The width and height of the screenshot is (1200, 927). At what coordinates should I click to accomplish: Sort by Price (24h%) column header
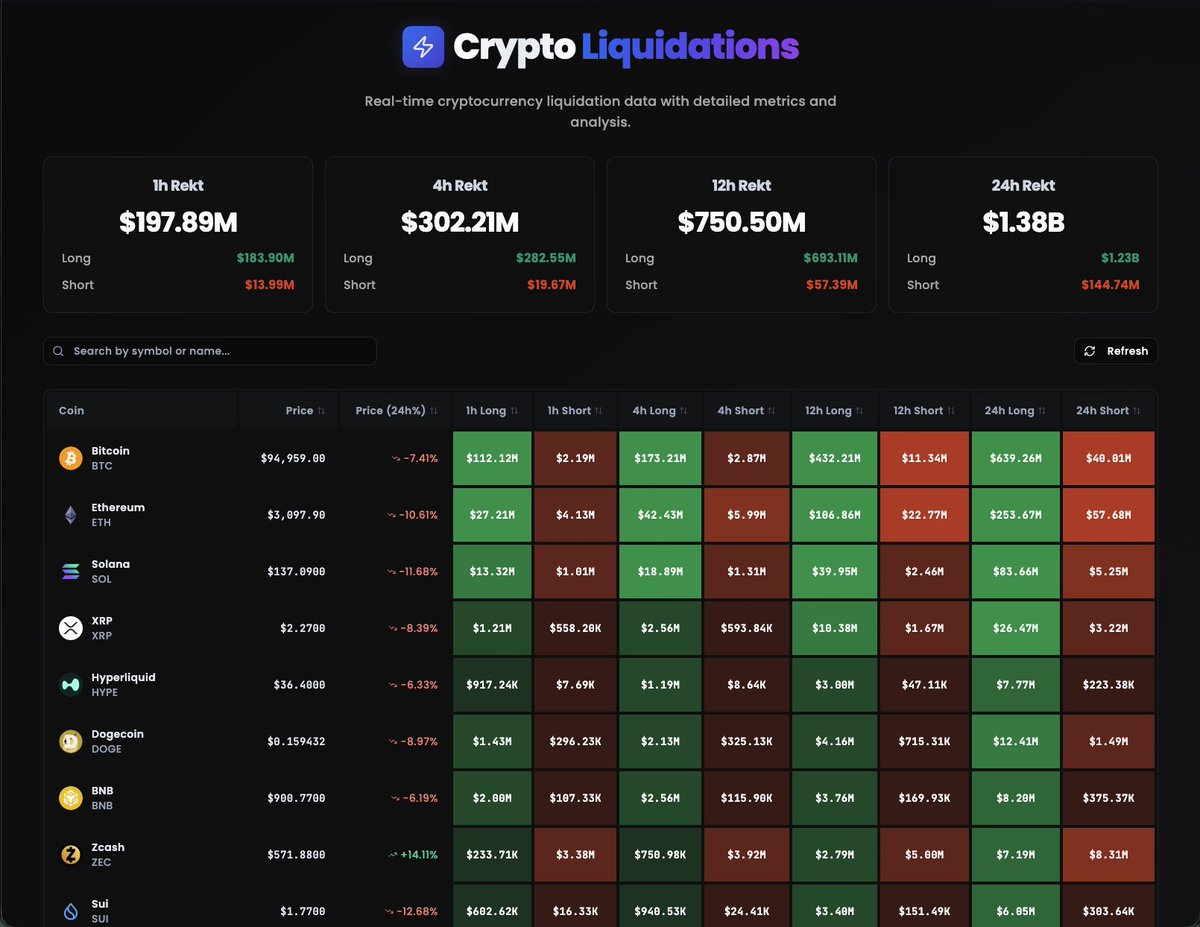coord(395,410)
